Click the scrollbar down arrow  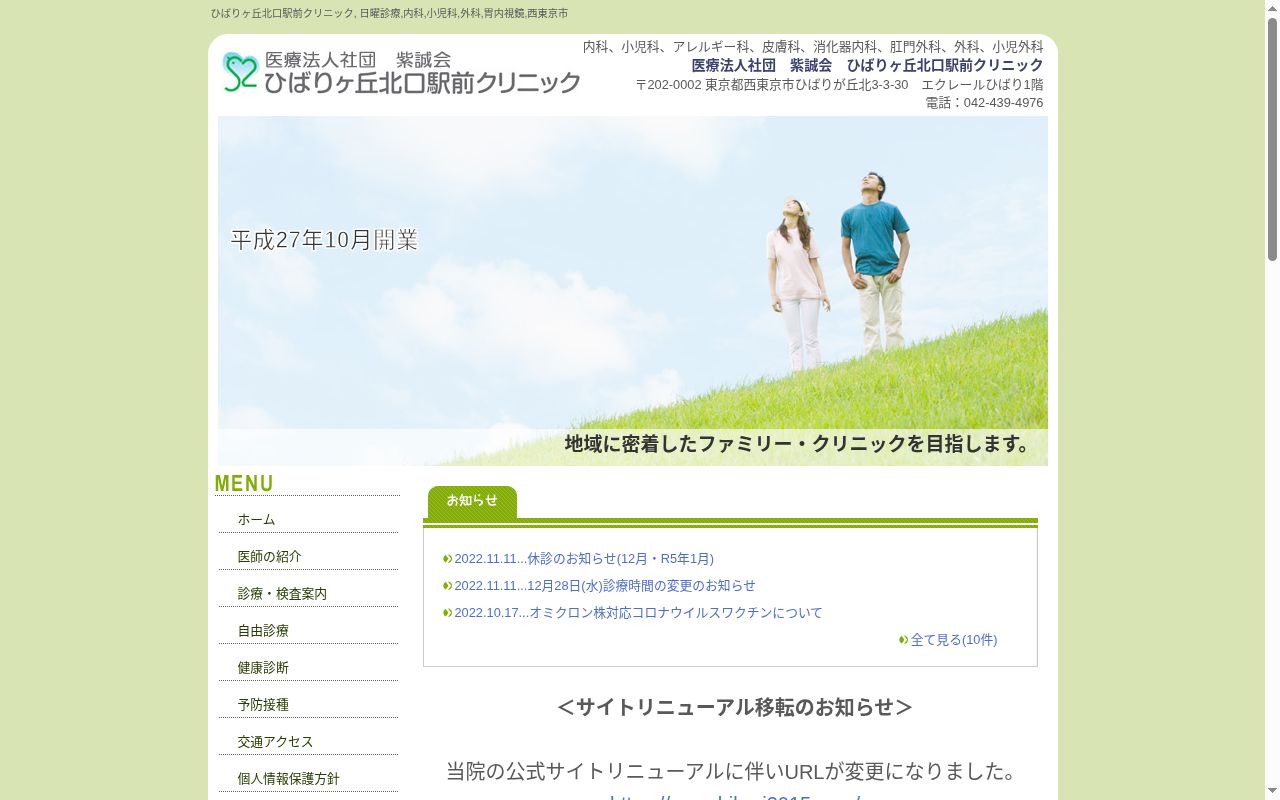(1272, 792)
